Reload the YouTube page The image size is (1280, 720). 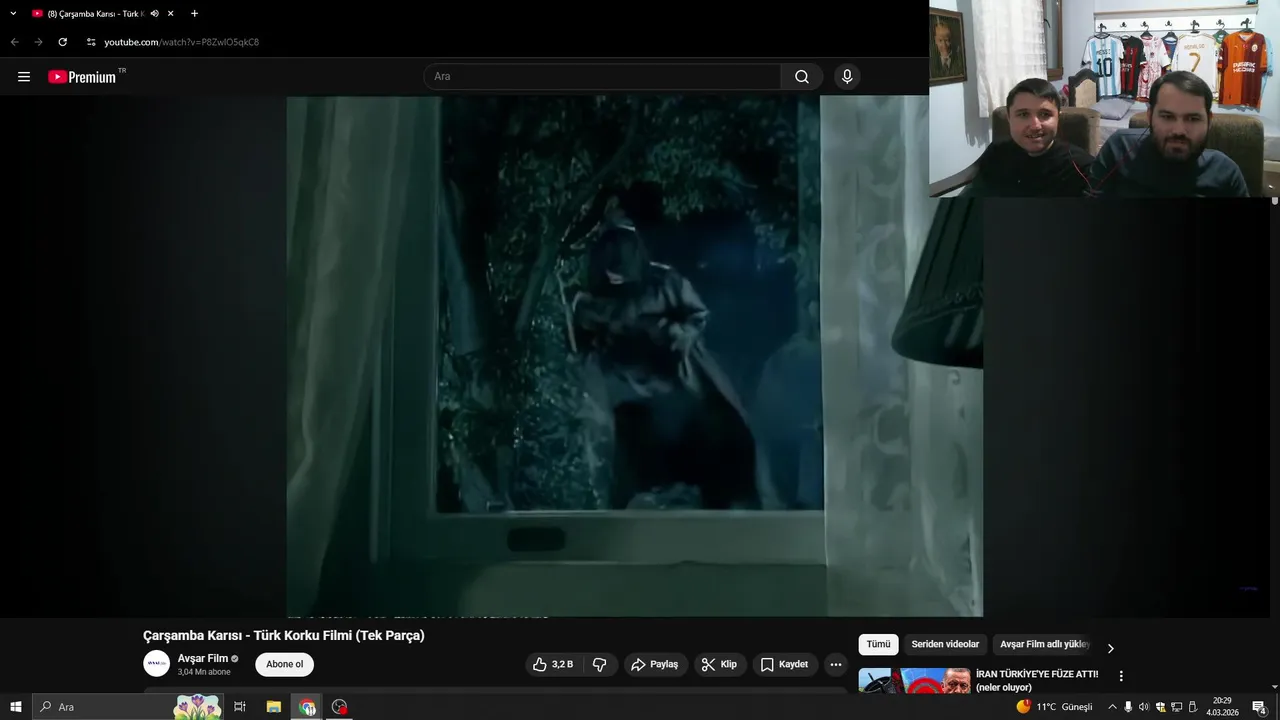tap(62, 42)
